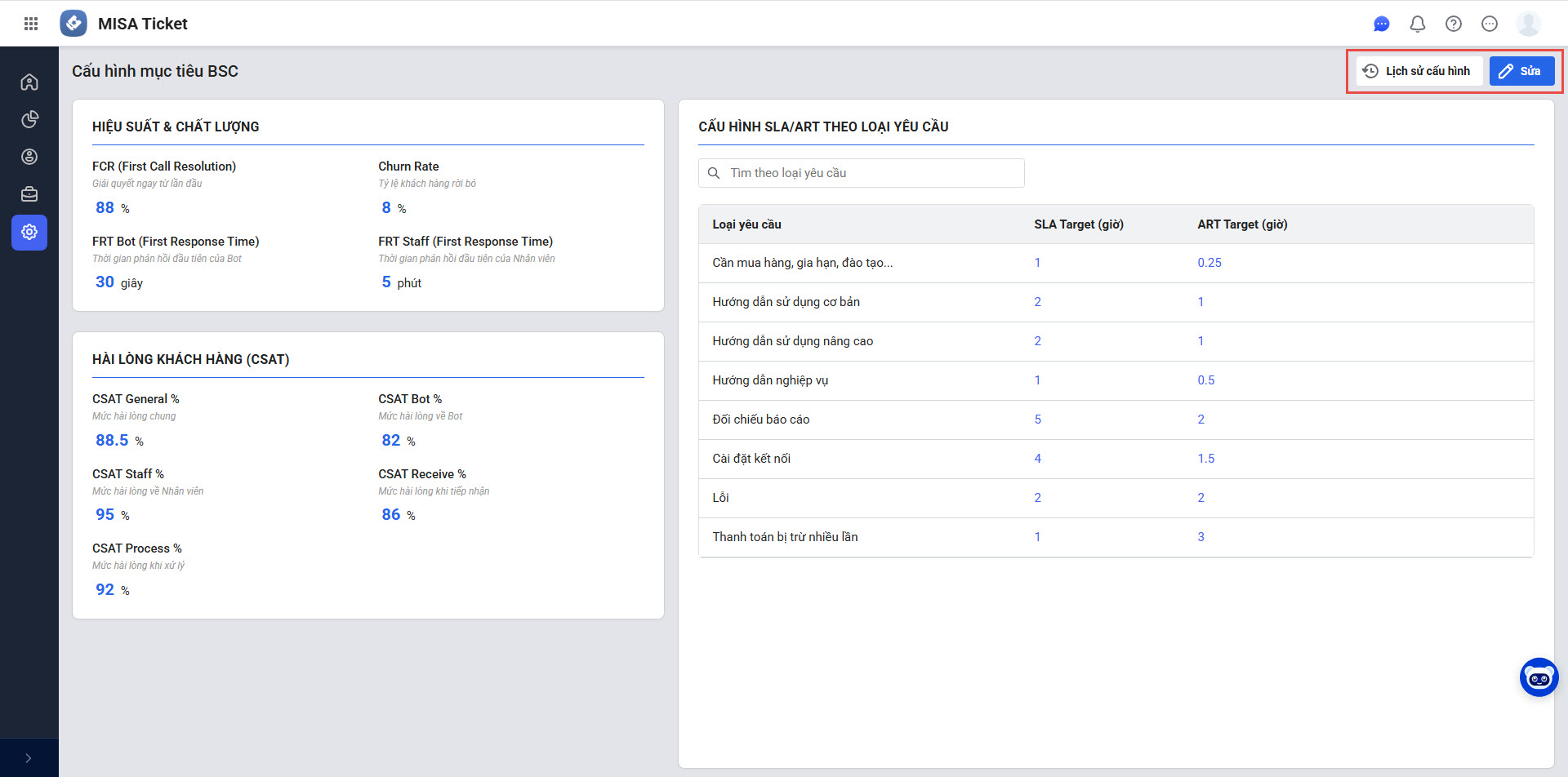Viewport: 1568px width, 777px height.
Task: Open the chat messages icon
Action: [x=1381, y=24]
